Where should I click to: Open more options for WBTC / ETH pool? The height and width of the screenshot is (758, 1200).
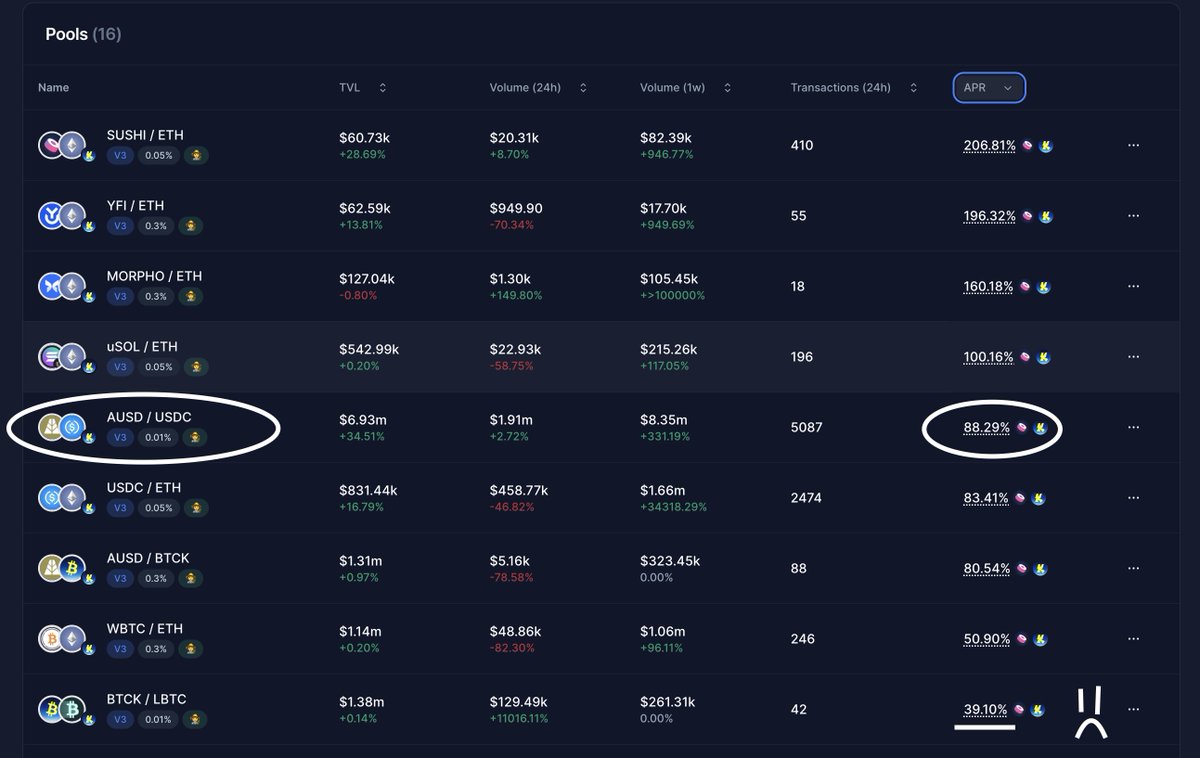[x=1133, y=639]
